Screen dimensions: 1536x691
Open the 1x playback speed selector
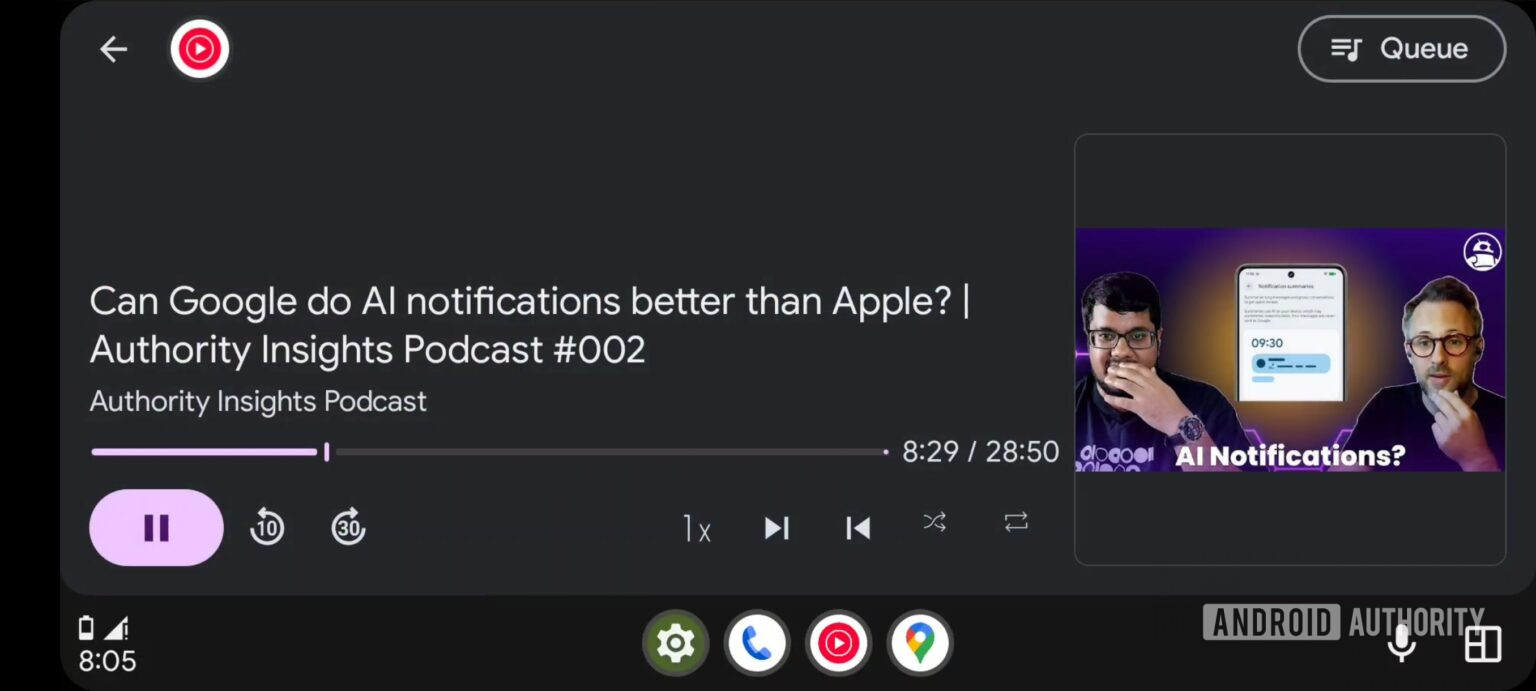tap(697, 528)
